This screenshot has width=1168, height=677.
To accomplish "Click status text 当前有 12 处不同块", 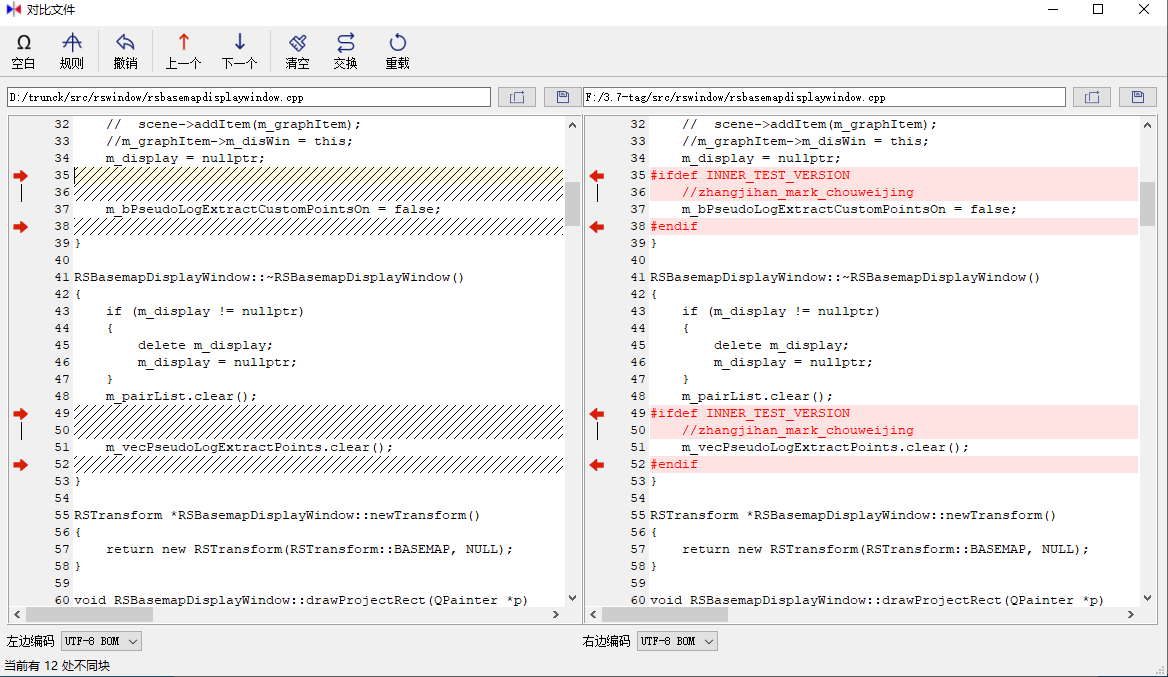I will tap(57, 666).
